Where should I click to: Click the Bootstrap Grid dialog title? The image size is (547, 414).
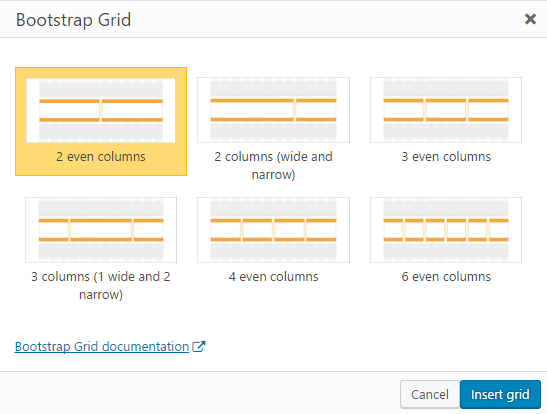73,20
